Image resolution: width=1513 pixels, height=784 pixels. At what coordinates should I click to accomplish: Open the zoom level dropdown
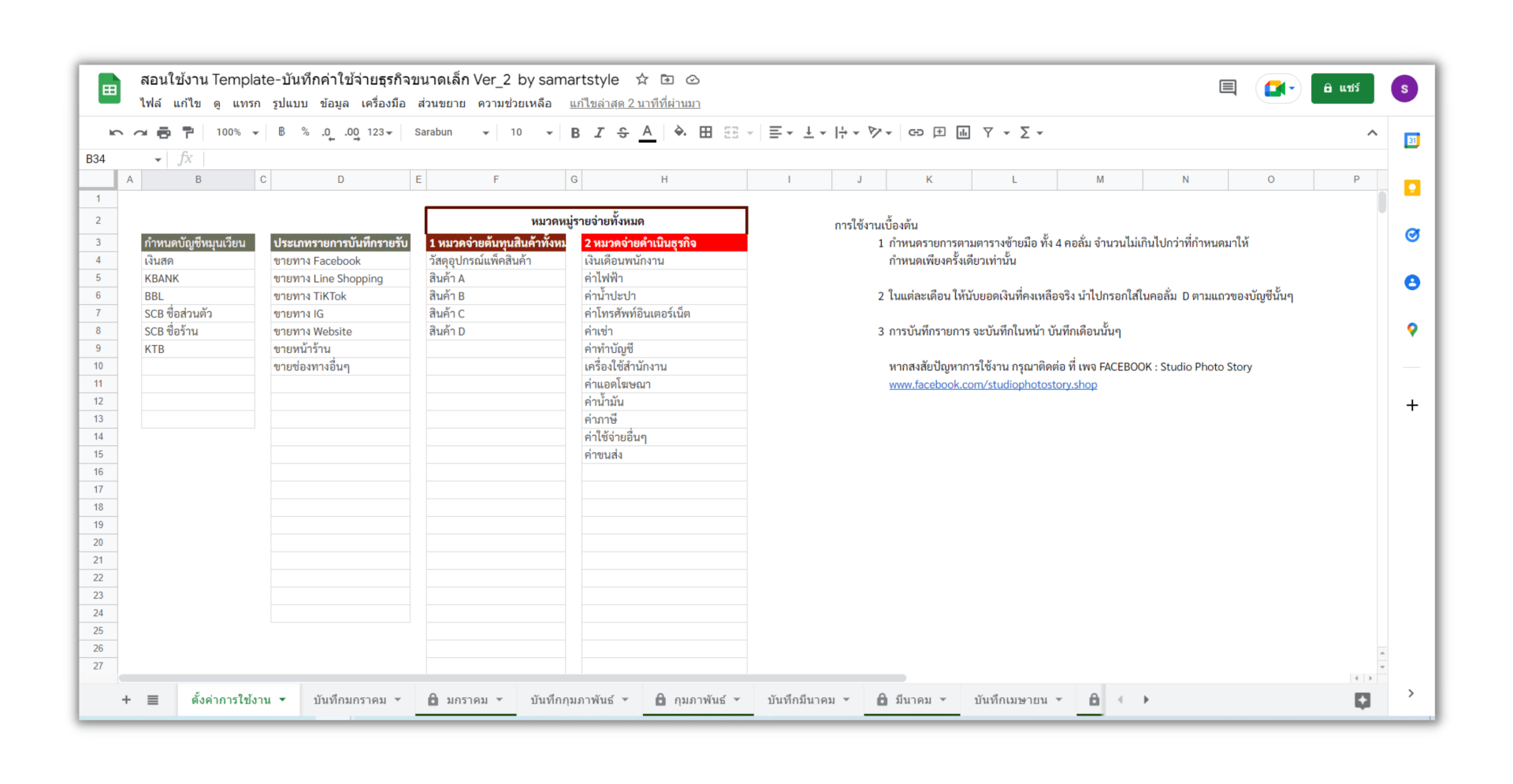tap(236, 132)
